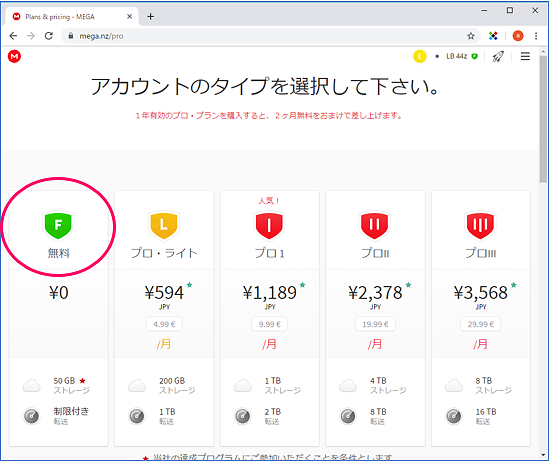This screenshot has height=461, width=549.
Task: Select the green F free plan shield
Action: point(58,225)
